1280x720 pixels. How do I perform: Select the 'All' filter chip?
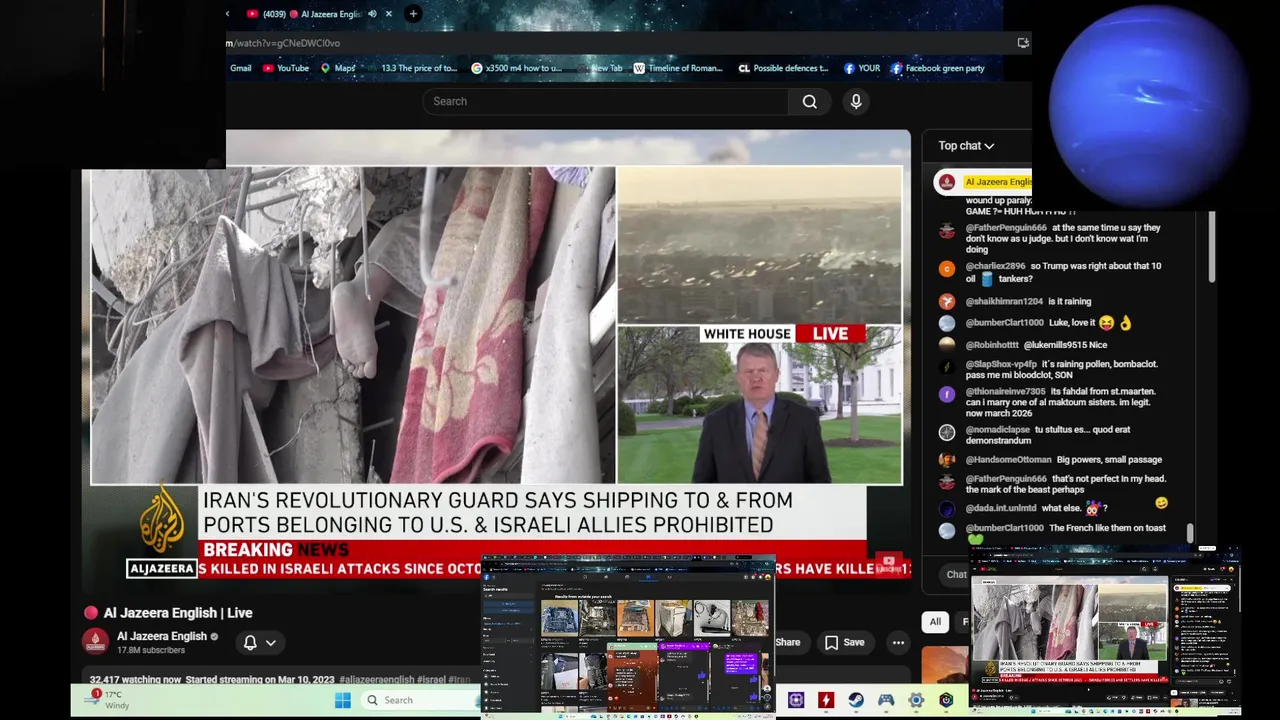pos(935,622)
